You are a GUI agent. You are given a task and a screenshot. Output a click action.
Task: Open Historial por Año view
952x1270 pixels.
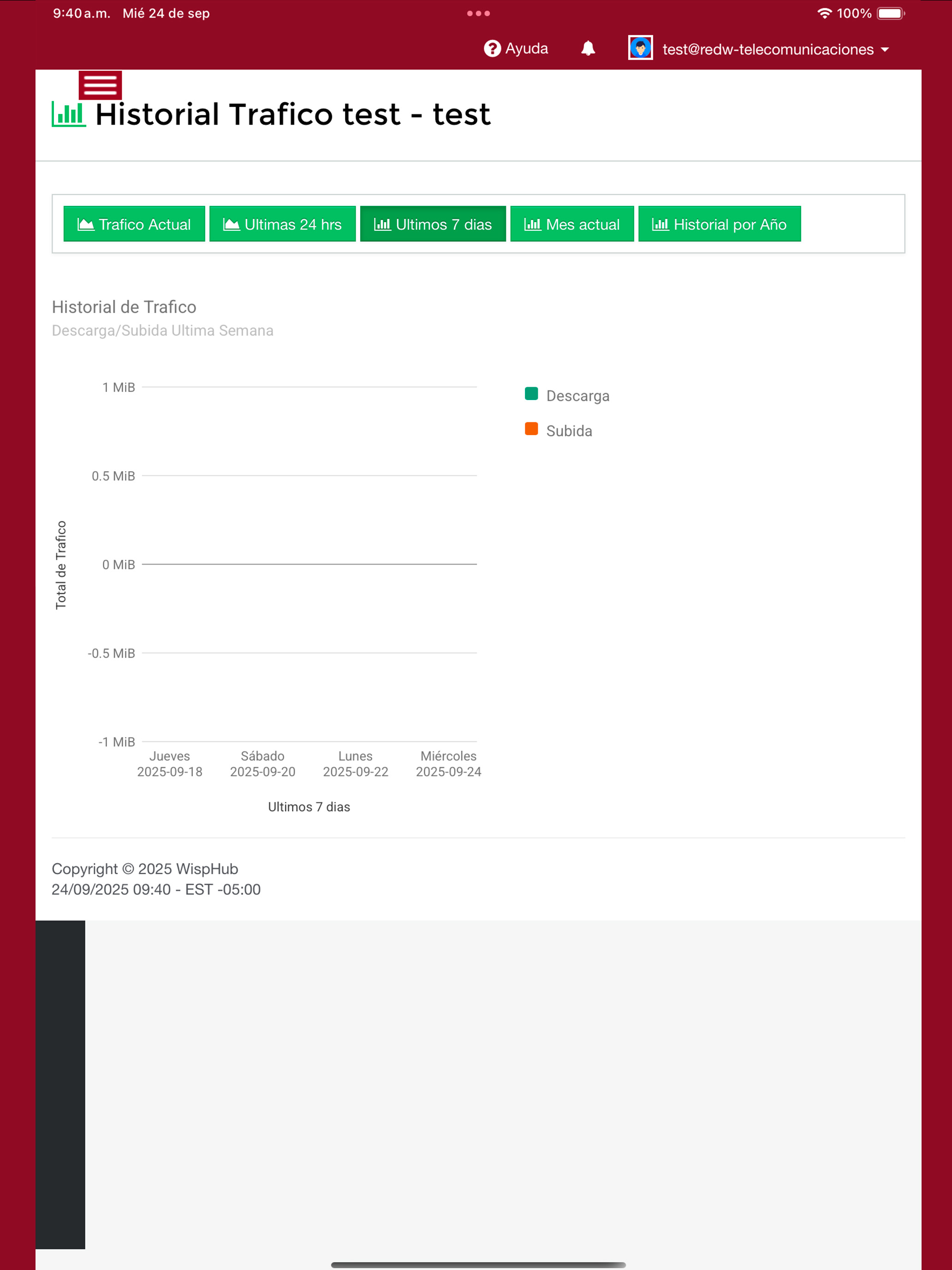(719, 224)
